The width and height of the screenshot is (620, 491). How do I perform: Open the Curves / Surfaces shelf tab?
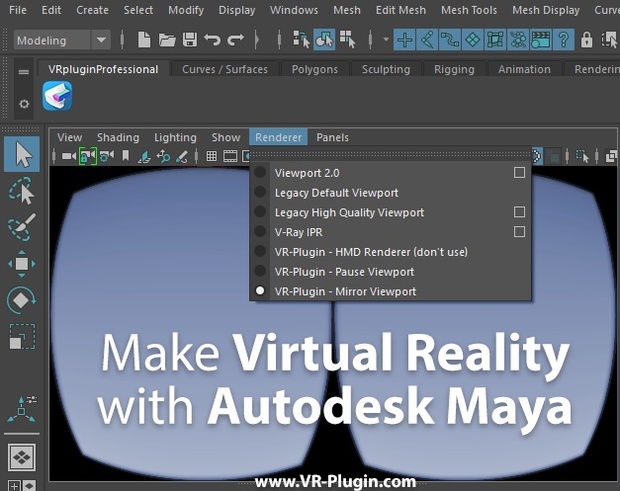(x=225, y=69)
